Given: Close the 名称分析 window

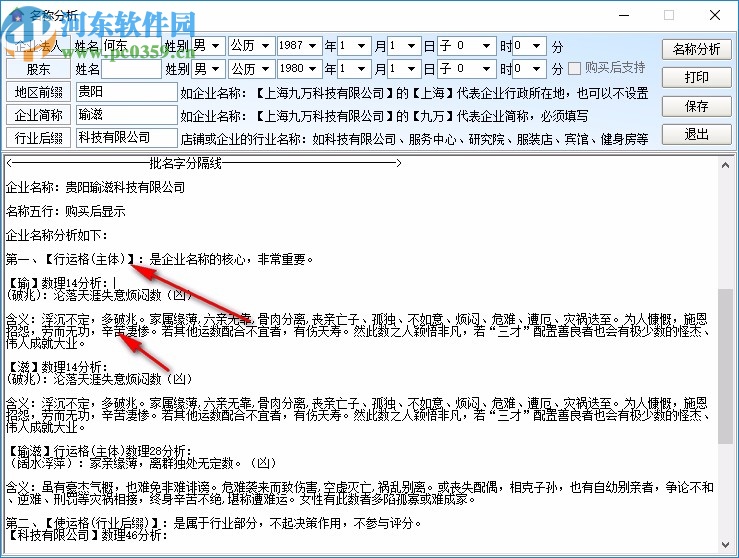Looking at the screenshot, I should [714, 16].
